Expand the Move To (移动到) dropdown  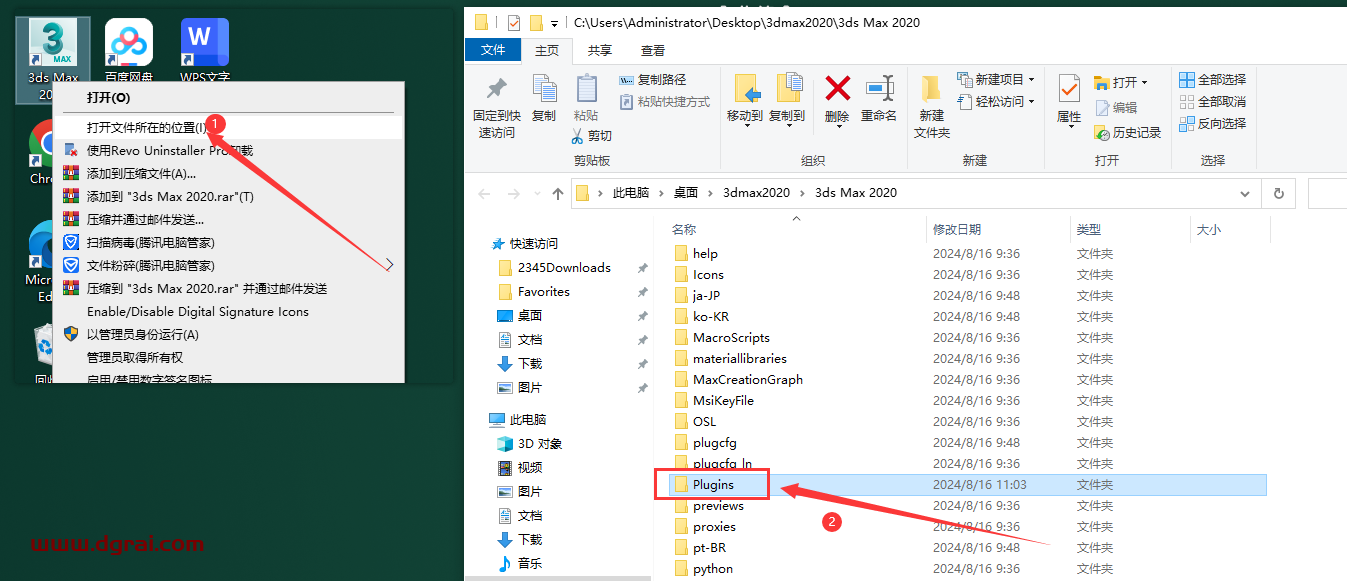[745, 116]
